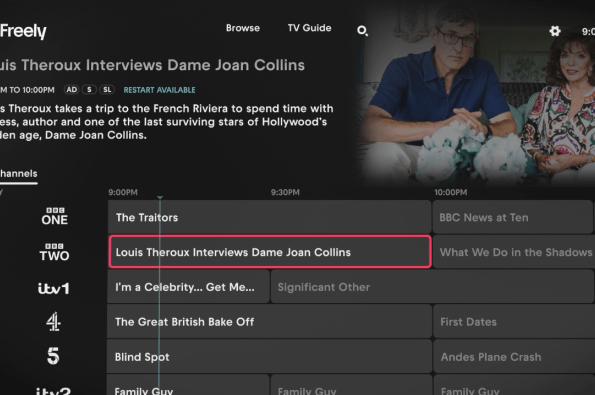Click the Restart Available link
595x395 pixels.
click(x=159, y=90)
